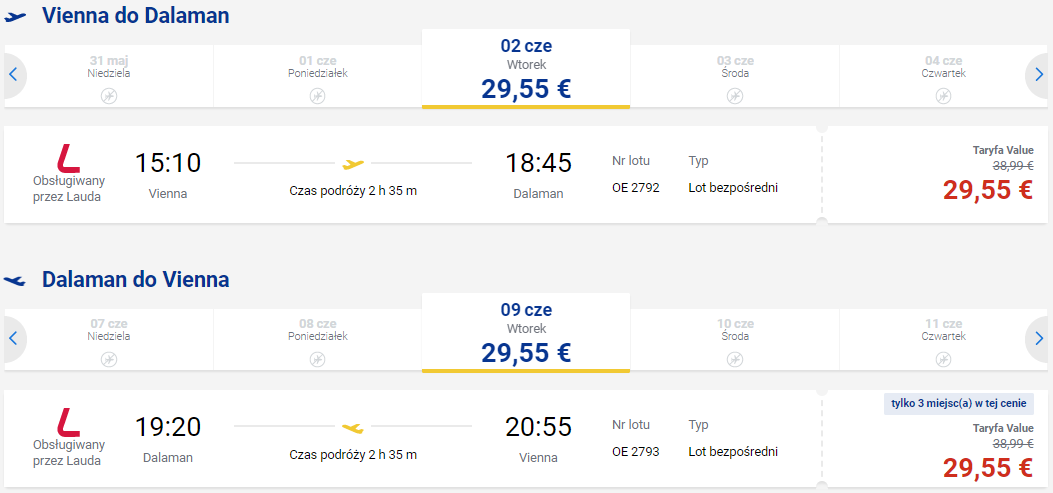1053x493 pixels.
Task: Click next dates arrow for Dalaman to Vienna
Action: [x=1039, y=339]
